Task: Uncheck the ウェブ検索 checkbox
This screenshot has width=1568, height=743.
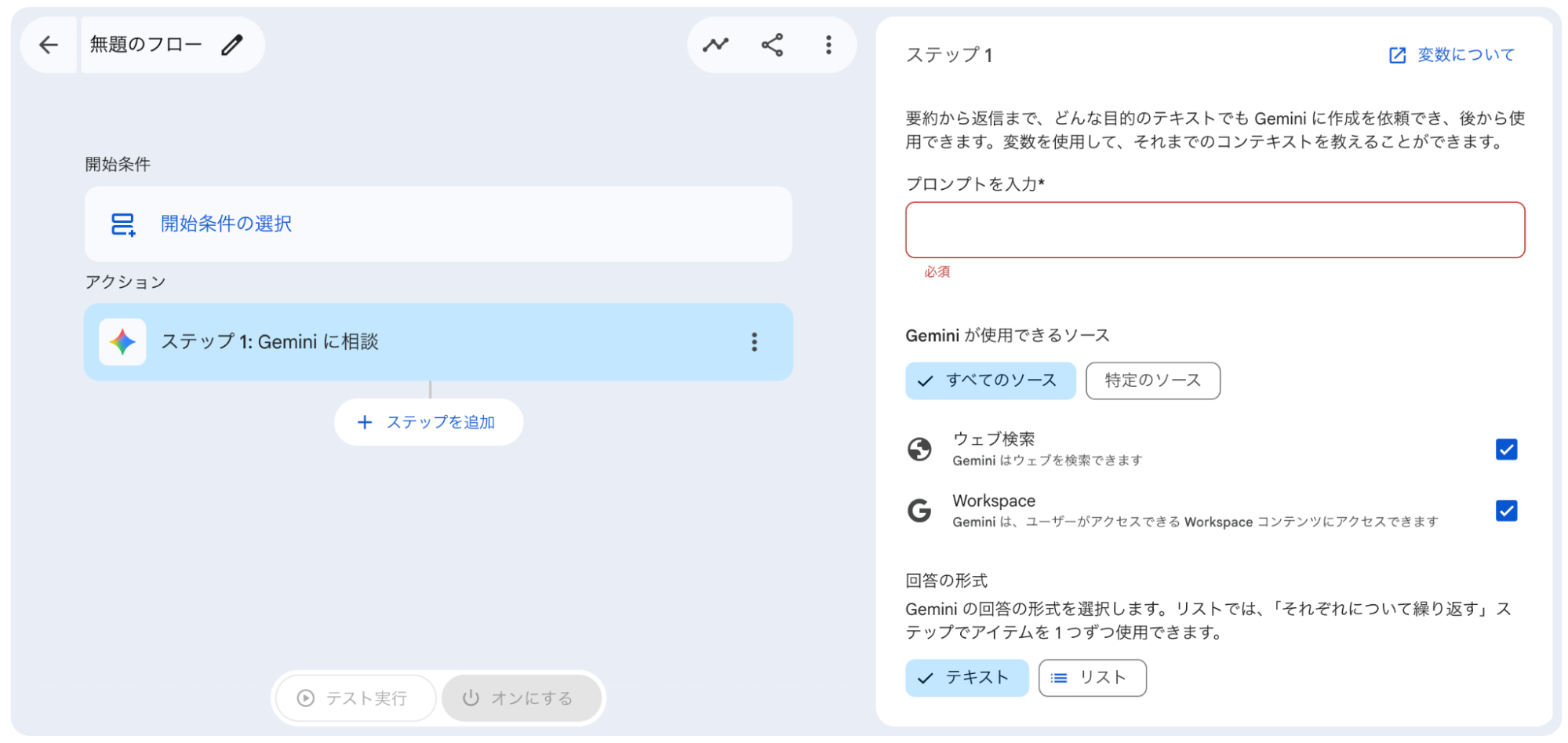Action: [1506, 450]
